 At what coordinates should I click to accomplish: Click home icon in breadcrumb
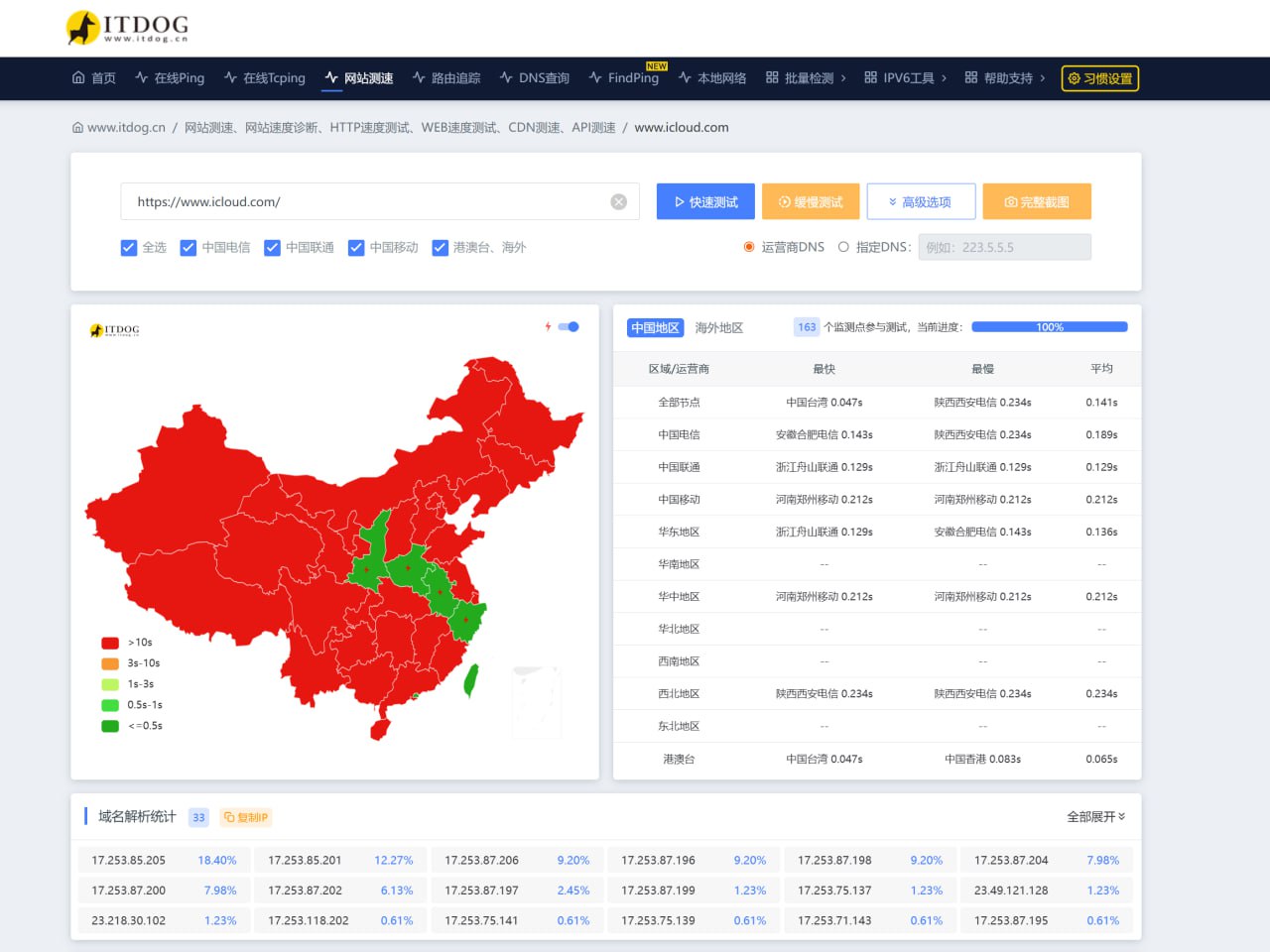click(x=77, y=127)
